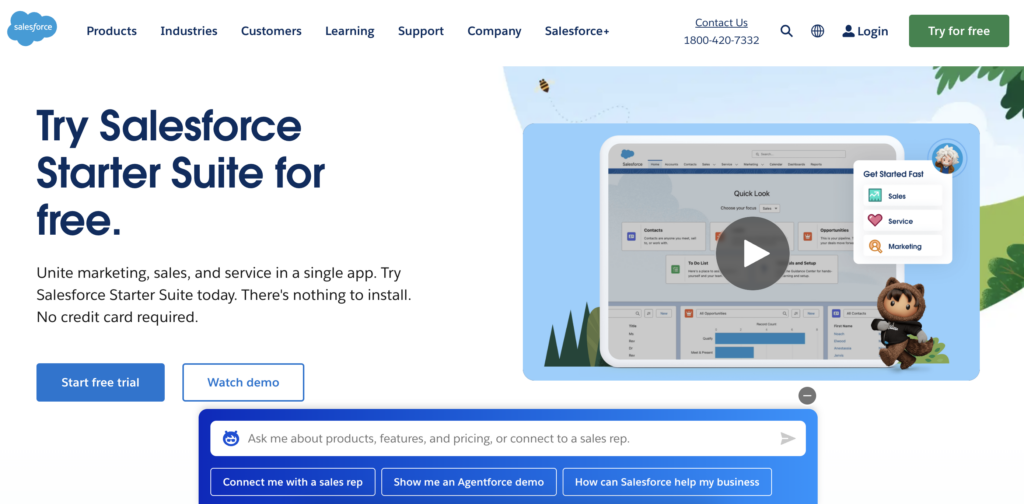The width and height of the screenshot is (1024, 504).
Task: Open the Industries menu
Action: pos(189,31)
